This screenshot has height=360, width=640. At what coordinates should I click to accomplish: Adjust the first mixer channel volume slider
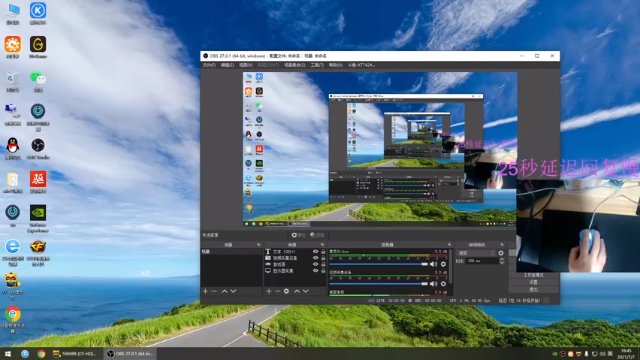coord(378,264)
